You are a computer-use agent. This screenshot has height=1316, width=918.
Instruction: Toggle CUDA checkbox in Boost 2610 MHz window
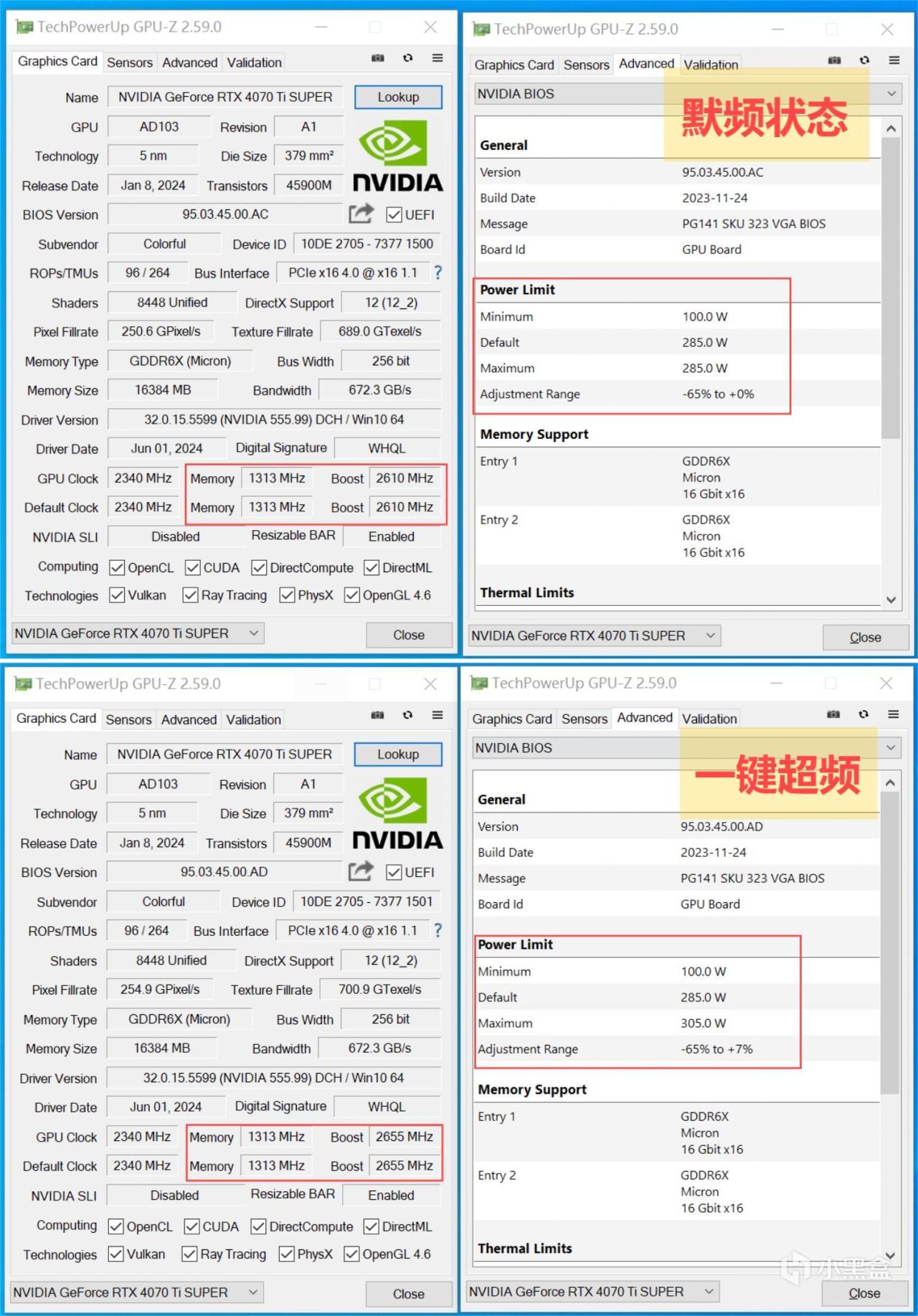[192, 568]
